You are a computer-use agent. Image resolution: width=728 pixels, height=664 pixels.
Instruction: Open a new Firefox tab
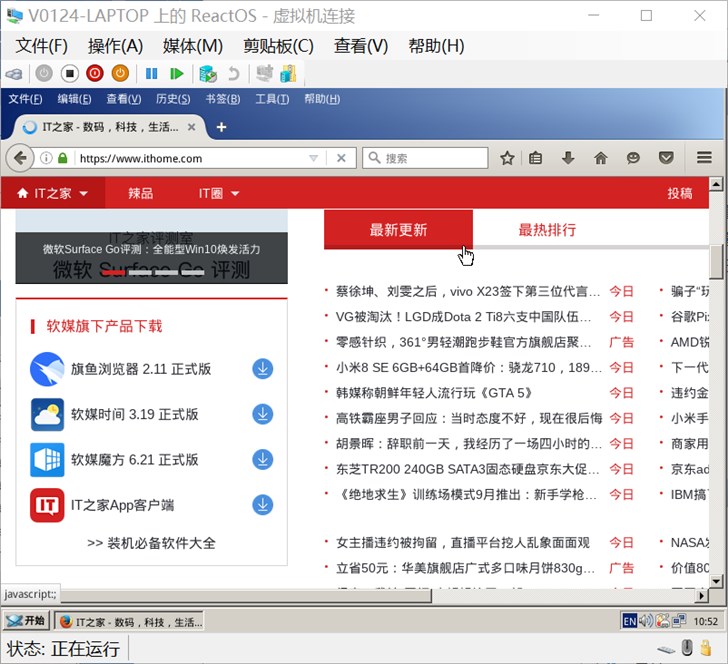(x=221, y=127)
